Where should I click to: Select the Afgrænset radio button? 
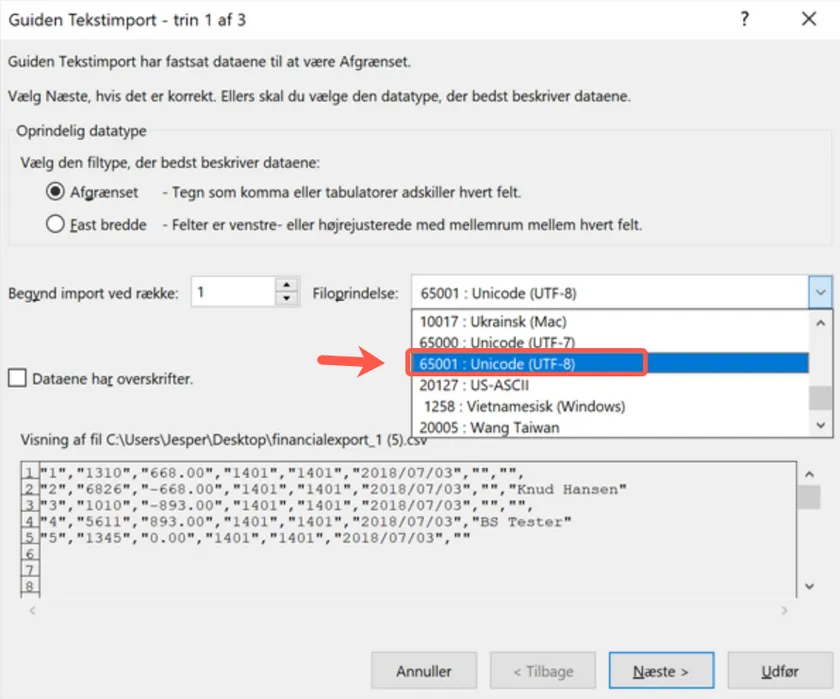point(56,192)
